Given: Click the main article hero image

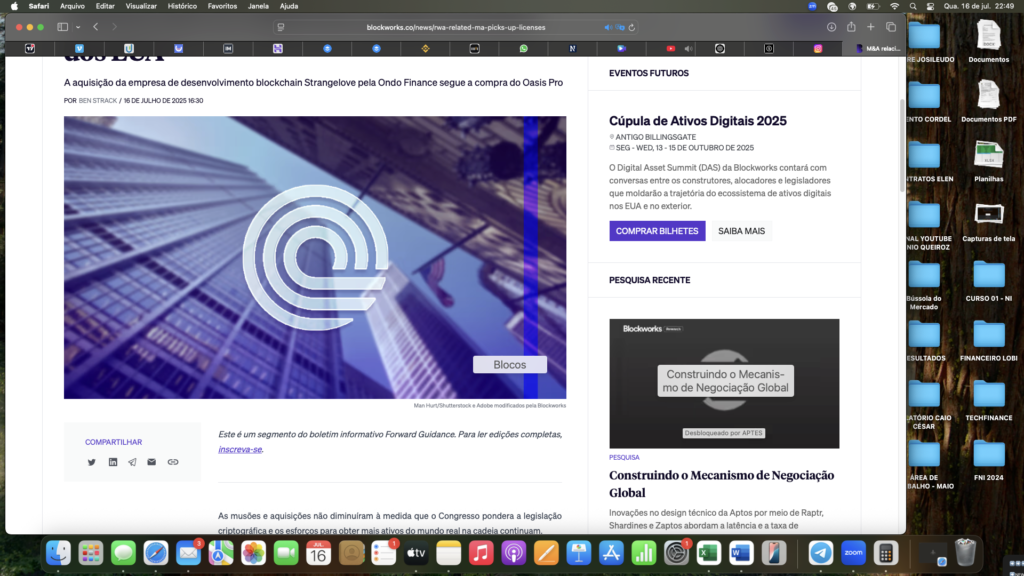Looking at the screenshot, I should click(x=315, y=257).
